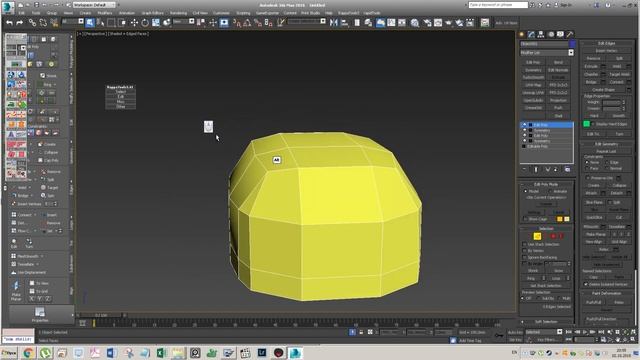Open the Edit menu
640x360 pixels.
tap(21, 13)
